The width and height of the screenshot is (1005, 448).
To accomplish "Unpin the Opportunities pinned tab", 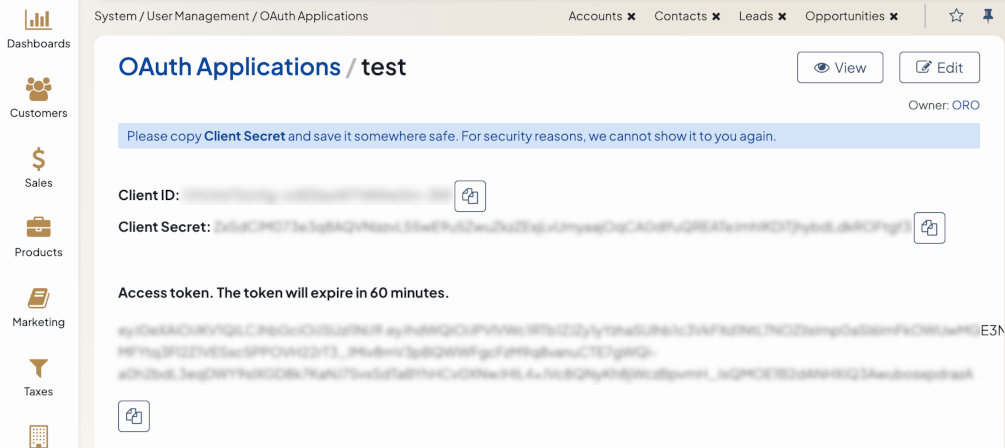I will (x=894, y=17).
